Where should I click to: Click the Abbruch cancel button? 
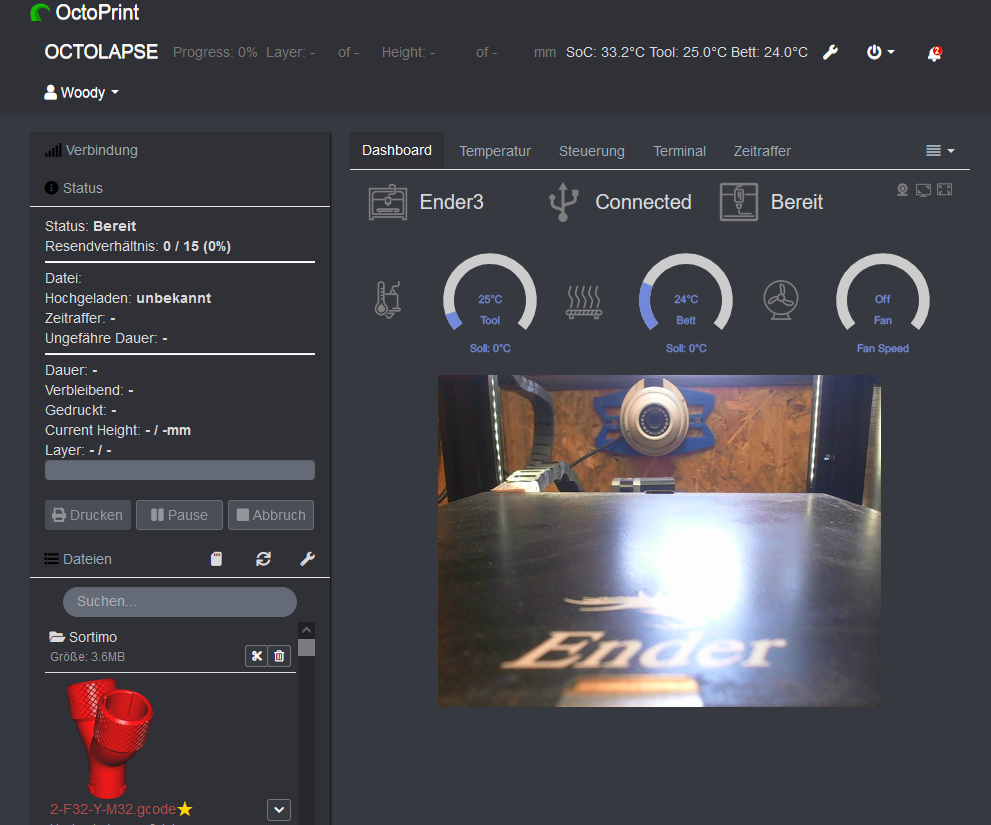pos(271,515)
